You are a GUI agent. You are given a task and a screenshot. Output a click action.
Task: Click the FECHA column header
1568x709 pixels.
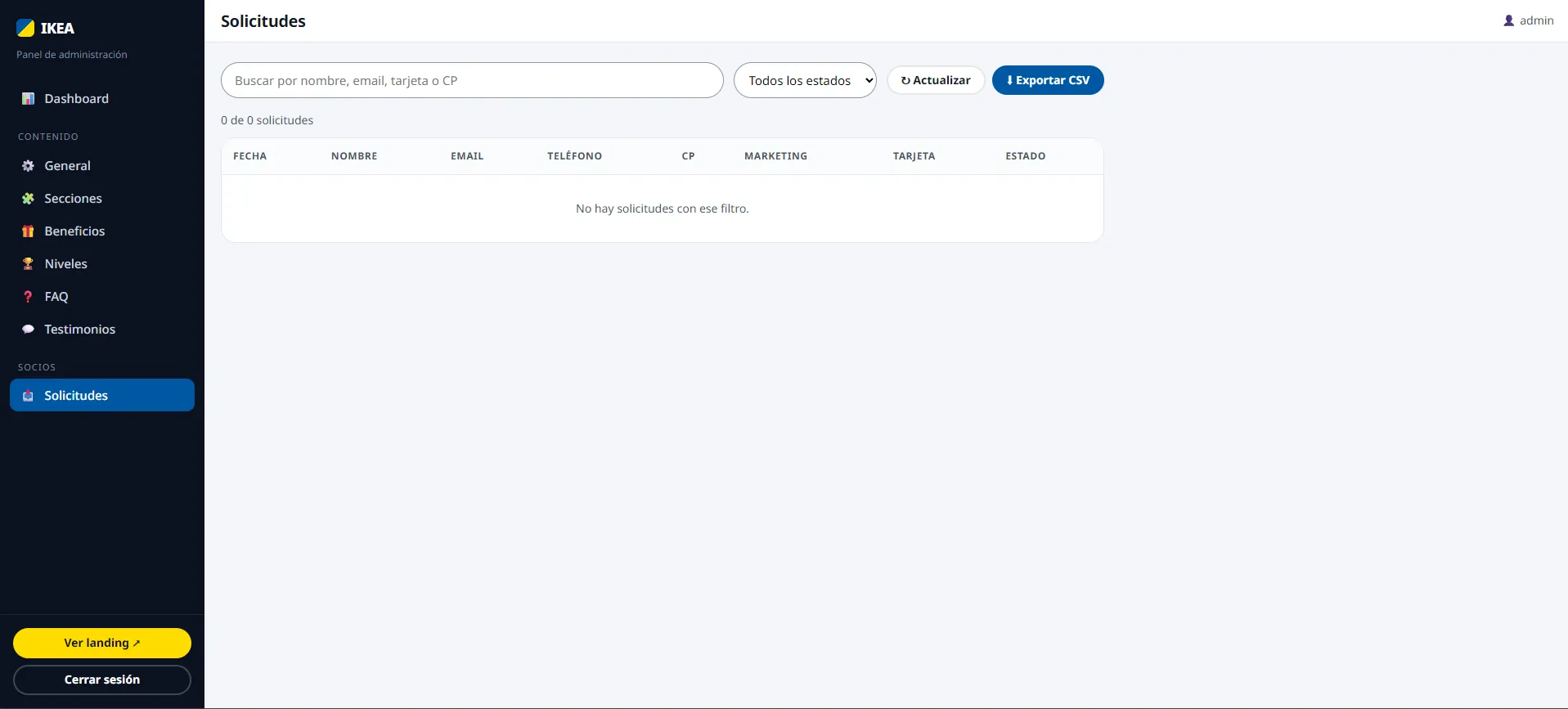point(249,156)
